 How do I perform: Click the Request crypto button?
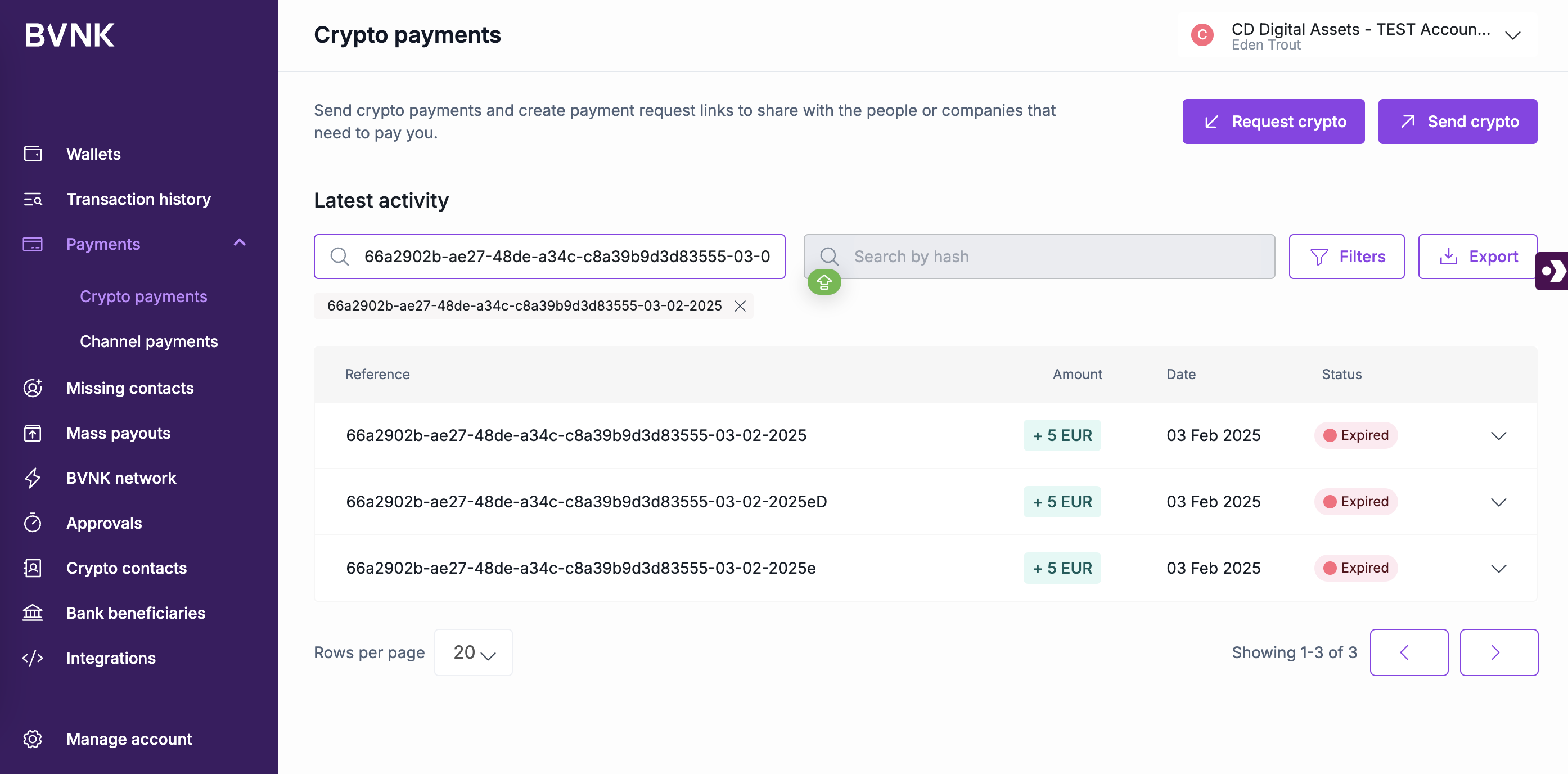pos(1273,121)
